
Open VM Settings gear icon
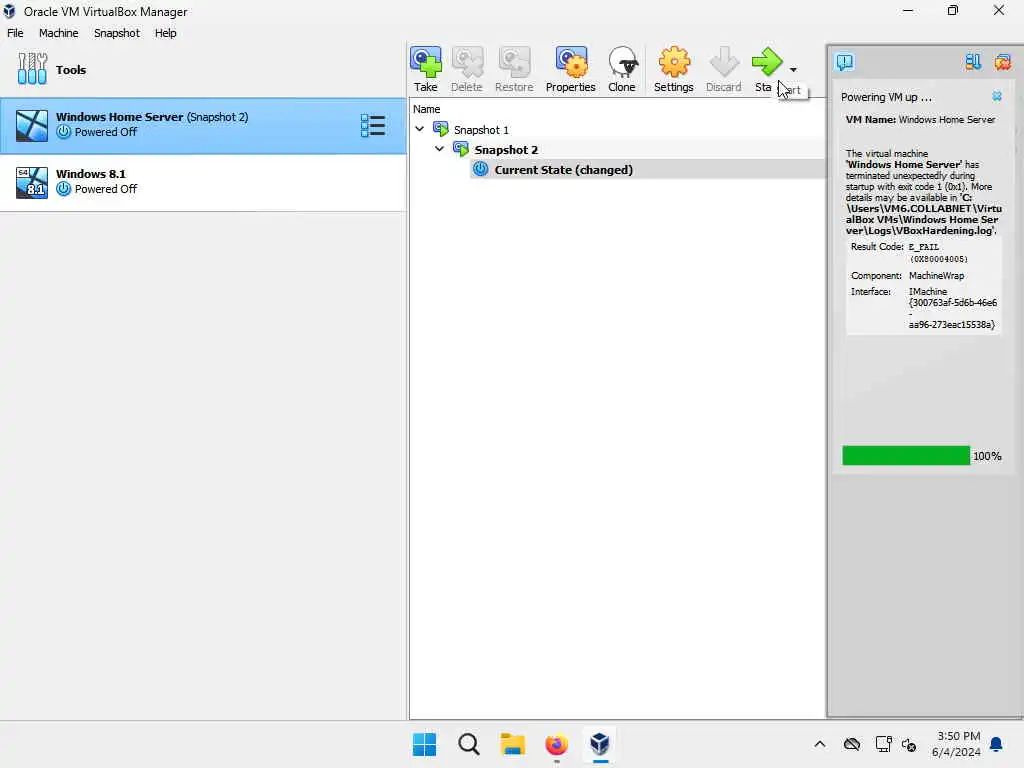tap(674, 62)
